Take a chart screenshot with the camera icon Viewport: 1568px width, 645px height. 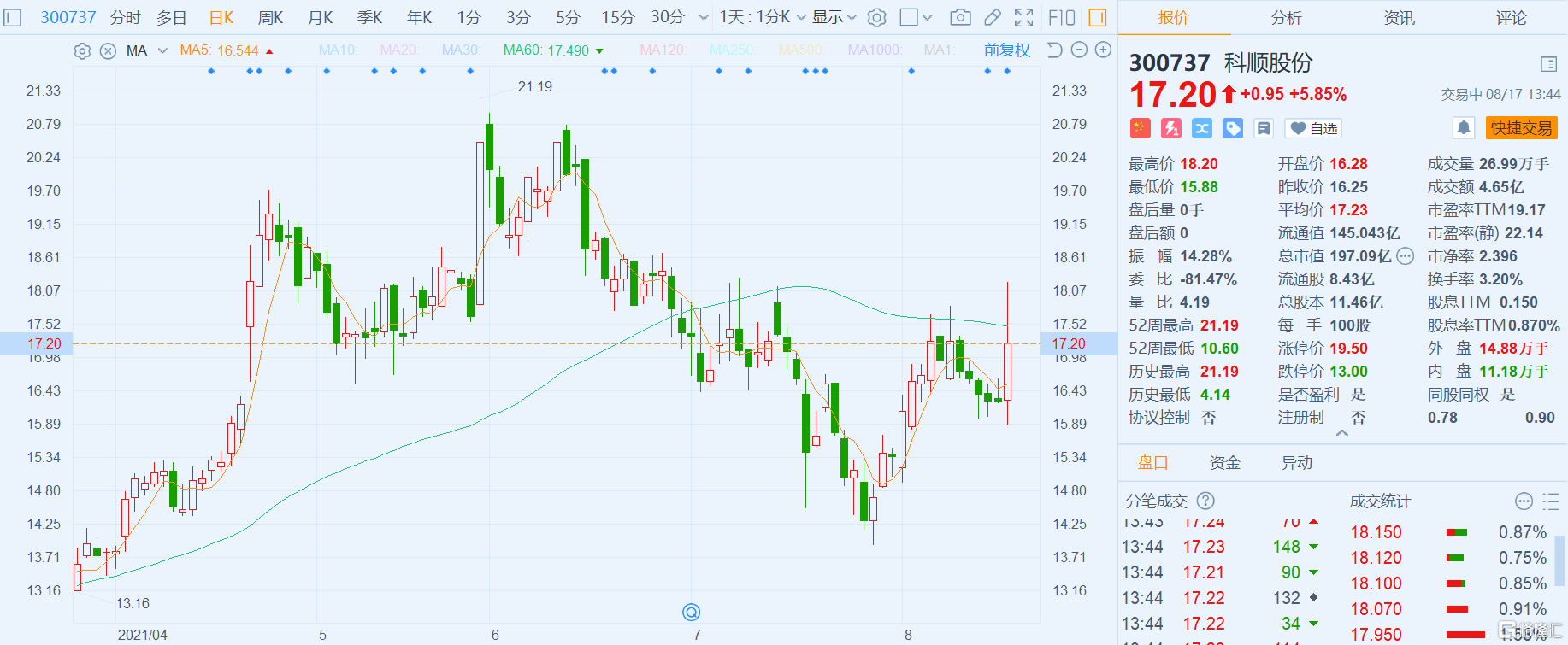[x=960, y=17]
